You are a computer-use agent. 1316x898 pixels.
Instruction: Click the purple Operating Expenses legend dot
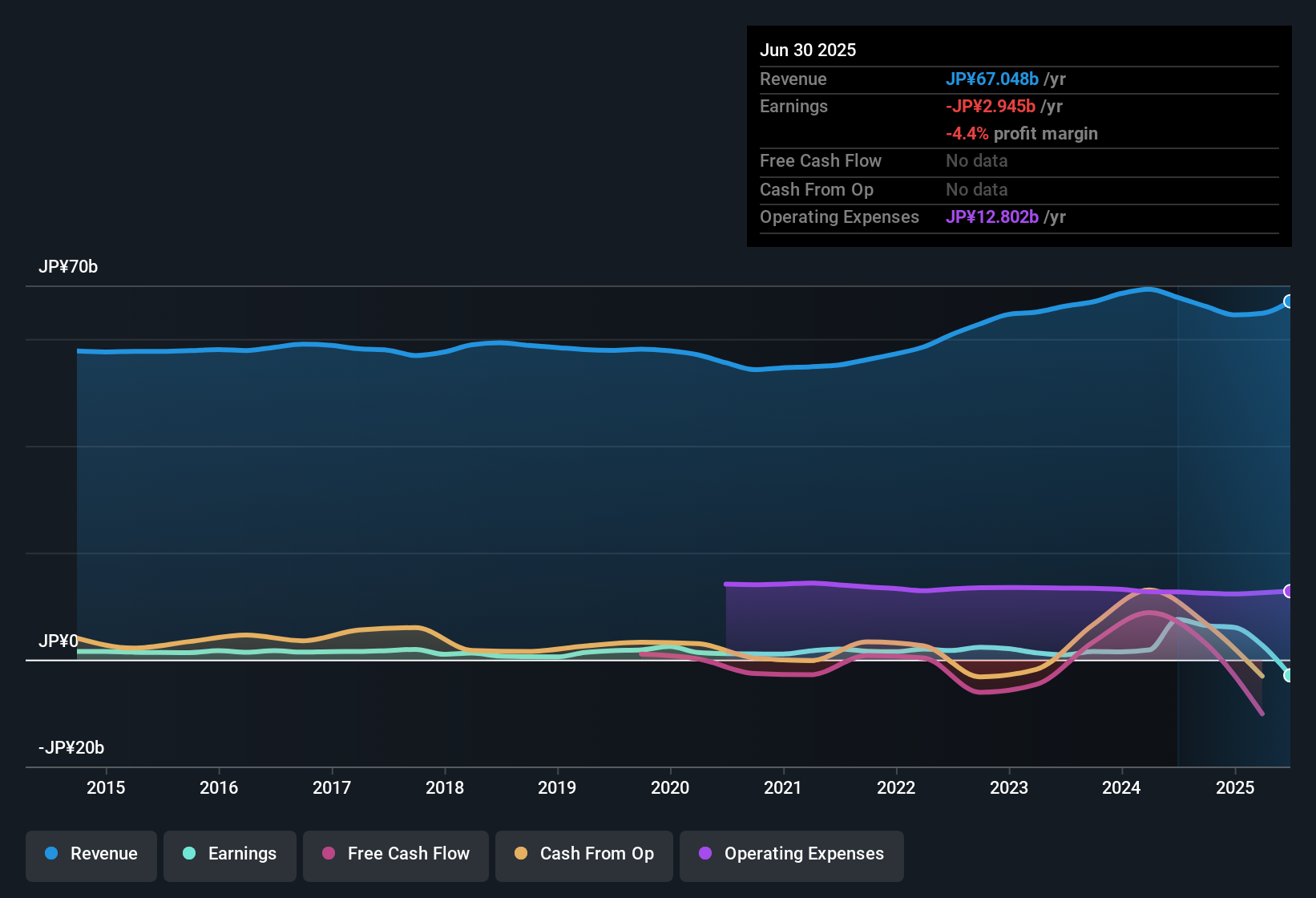point(705,853)
